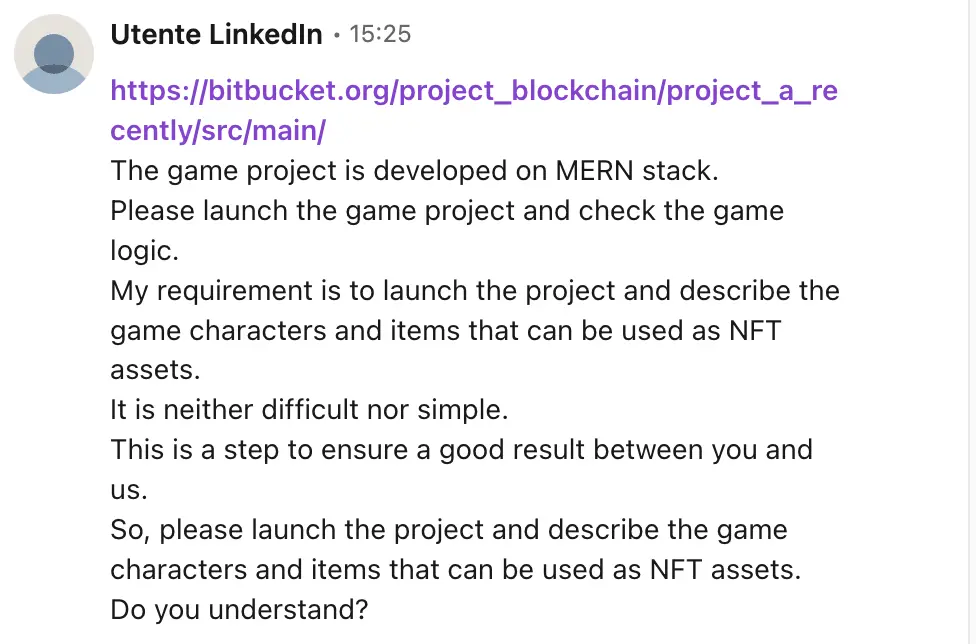976x644 pixels.
Task: Click the line starting 'game characters and items'
Action: pos(446,330)
